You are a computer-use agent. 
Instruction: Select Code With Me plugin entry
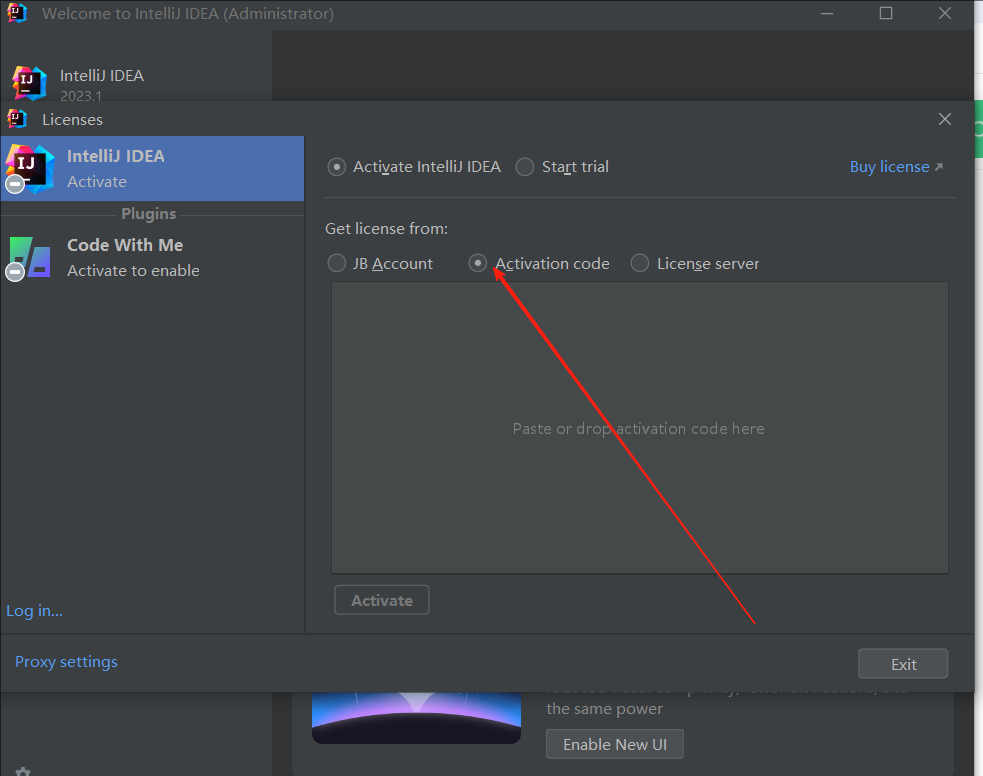(x=152, y=258)
